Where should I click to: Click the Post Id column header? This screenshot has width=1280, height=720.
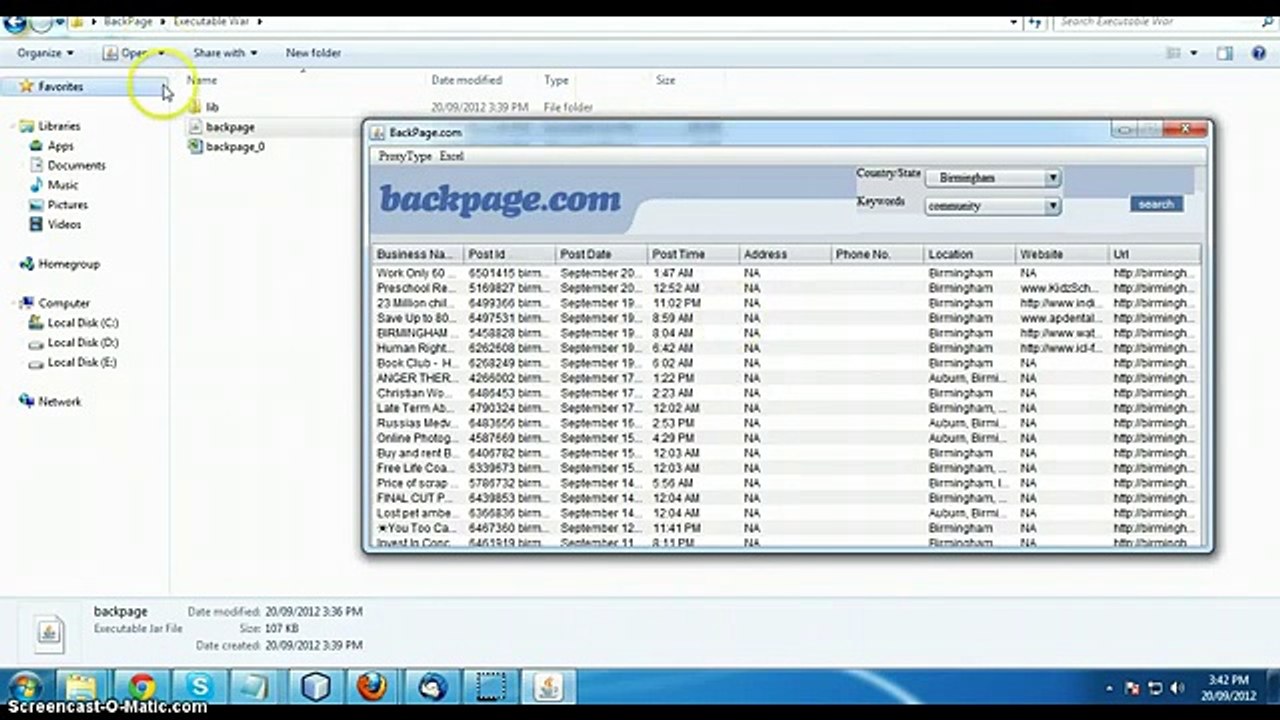(x=510, y=254)
